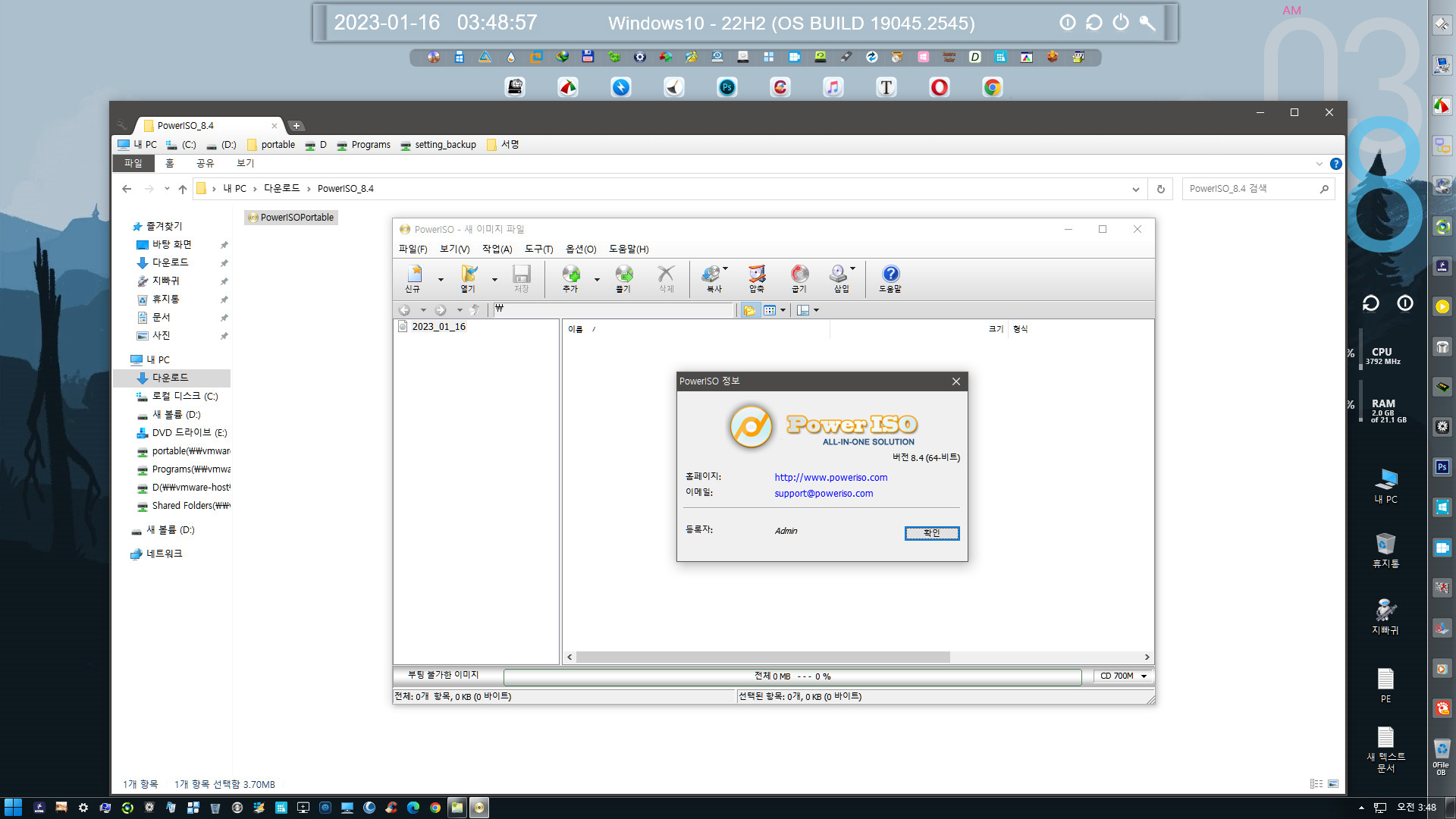
Task: Open the 지빠귀 desktop icon
Action: (1385, 617)
